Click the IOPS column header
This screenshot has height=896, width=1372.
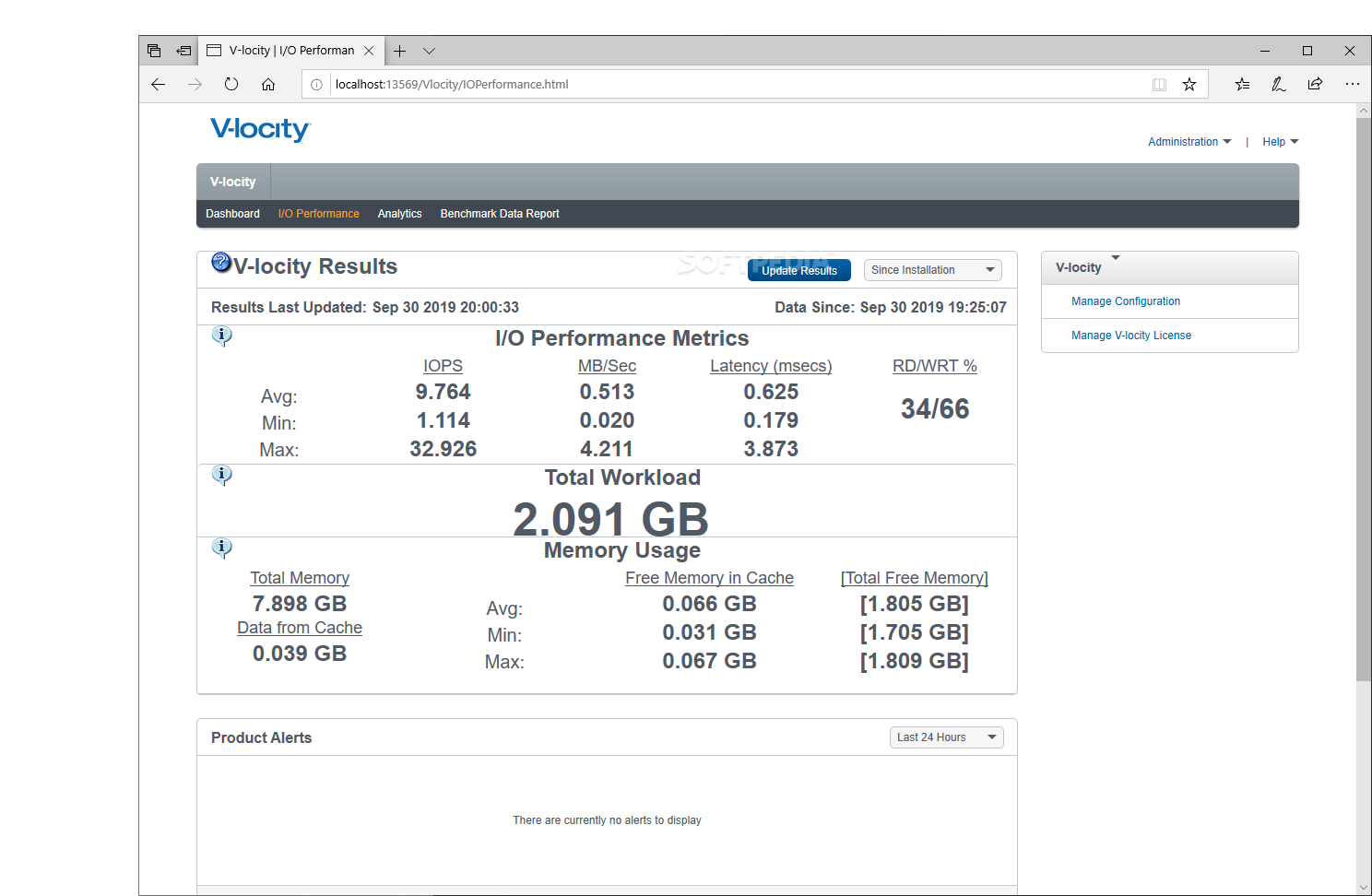tap(443, 366)
